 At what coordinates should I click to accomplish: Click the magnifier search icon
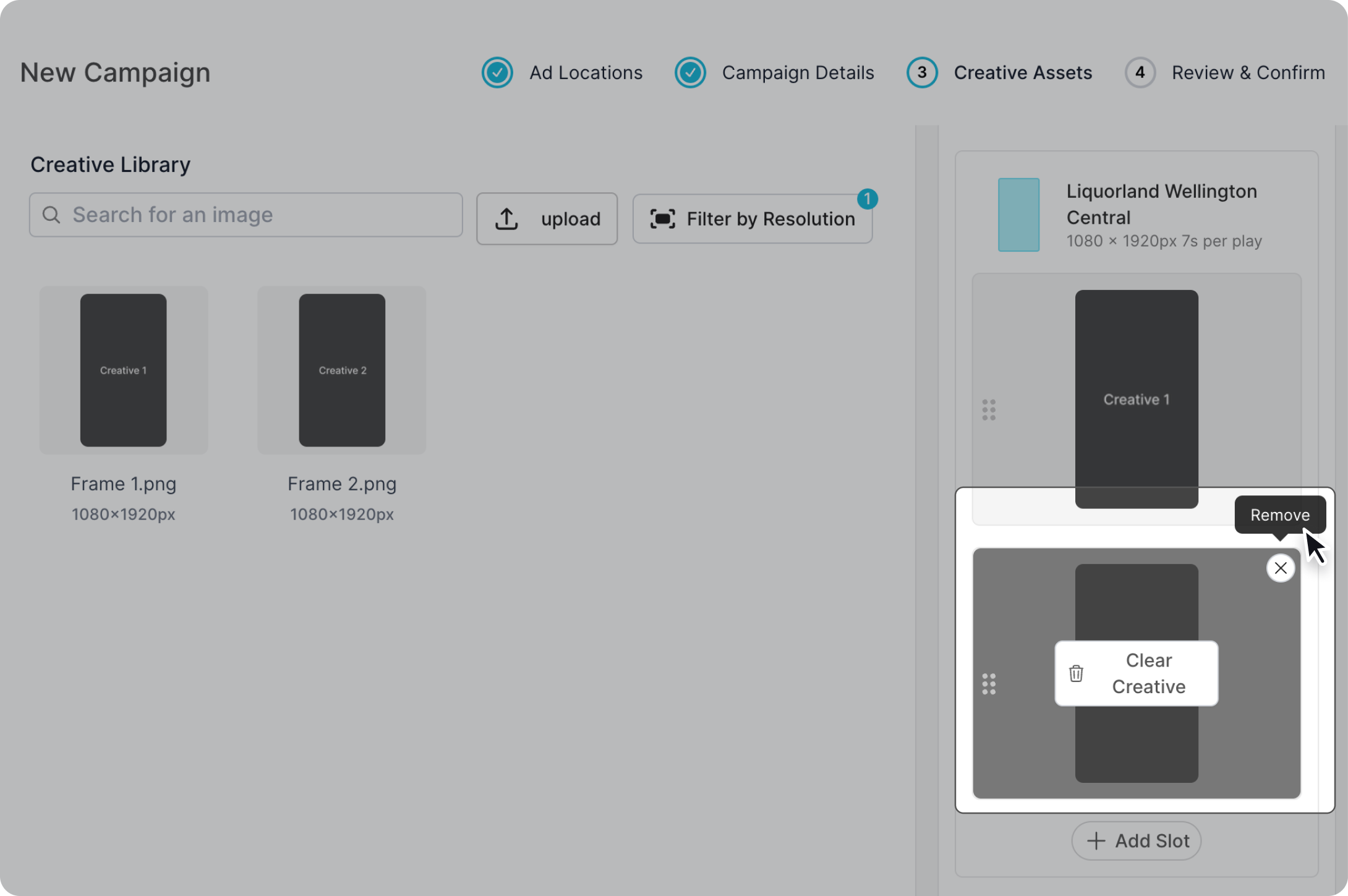coord(51,215)
